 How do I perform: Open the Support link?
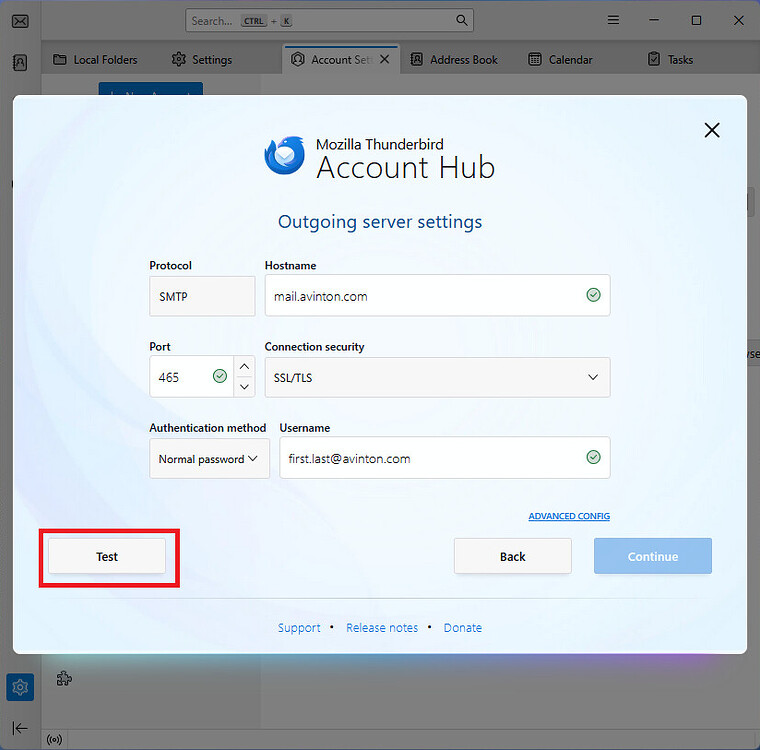pyautogui.click(x=299, y=628)
